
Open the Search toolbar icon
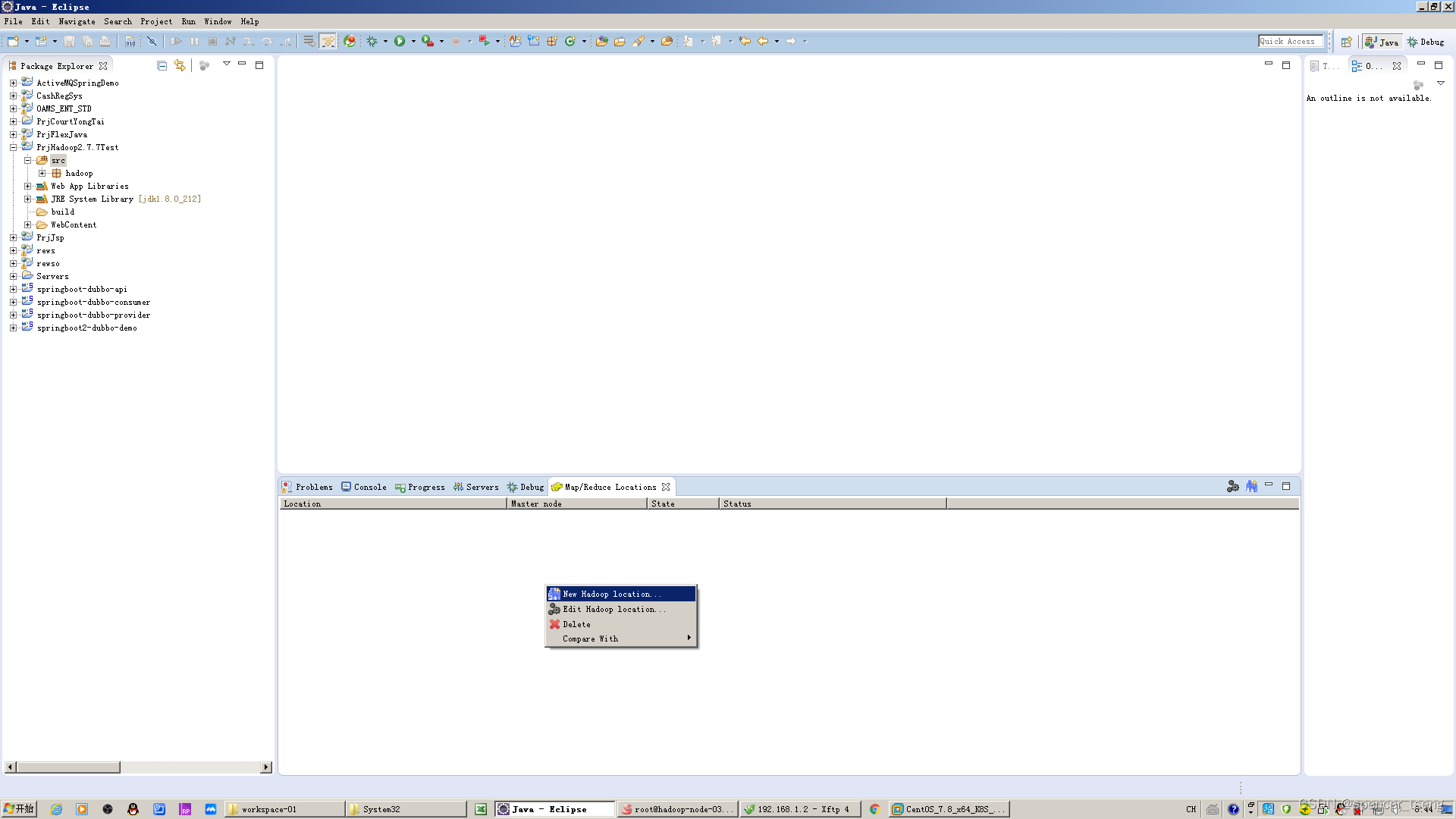642,42
